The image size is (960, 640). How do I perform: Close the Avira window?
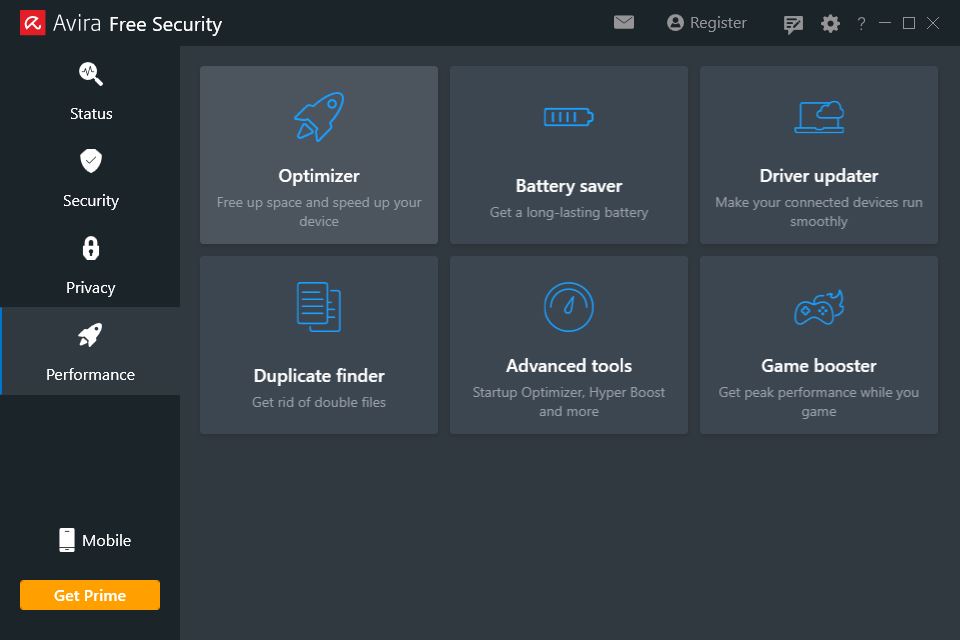pyautogui.click(x=932, y=23)
